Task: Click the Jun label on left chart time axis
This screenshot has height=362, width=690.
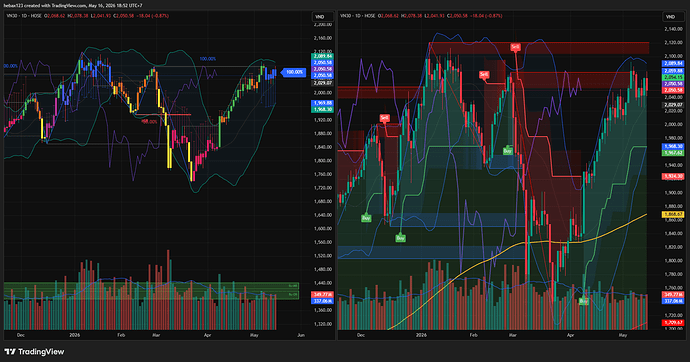Action: pyautogui.click(x=301, y=335)
